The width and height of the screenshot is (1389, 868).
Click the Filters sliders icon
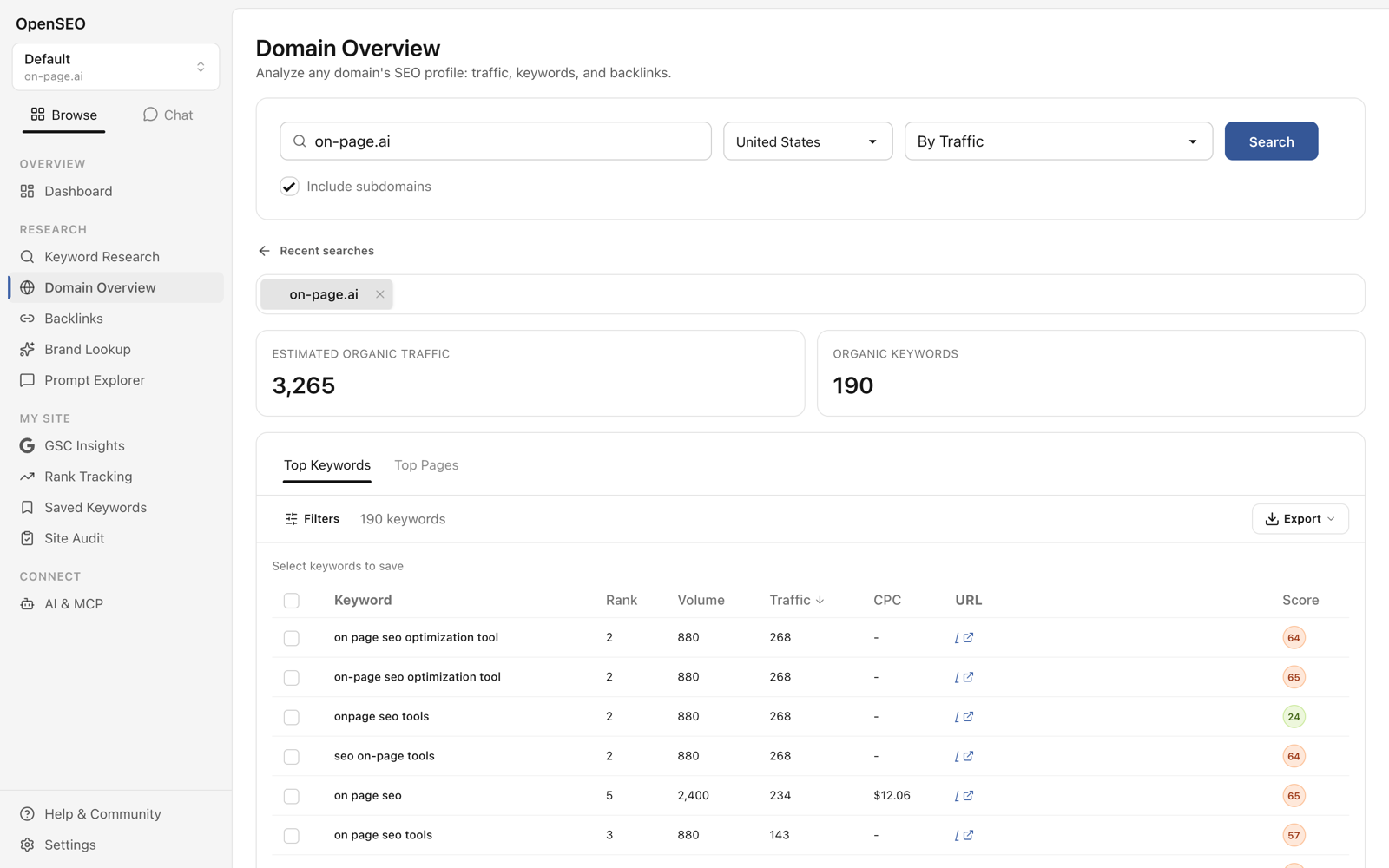(291, 519)
